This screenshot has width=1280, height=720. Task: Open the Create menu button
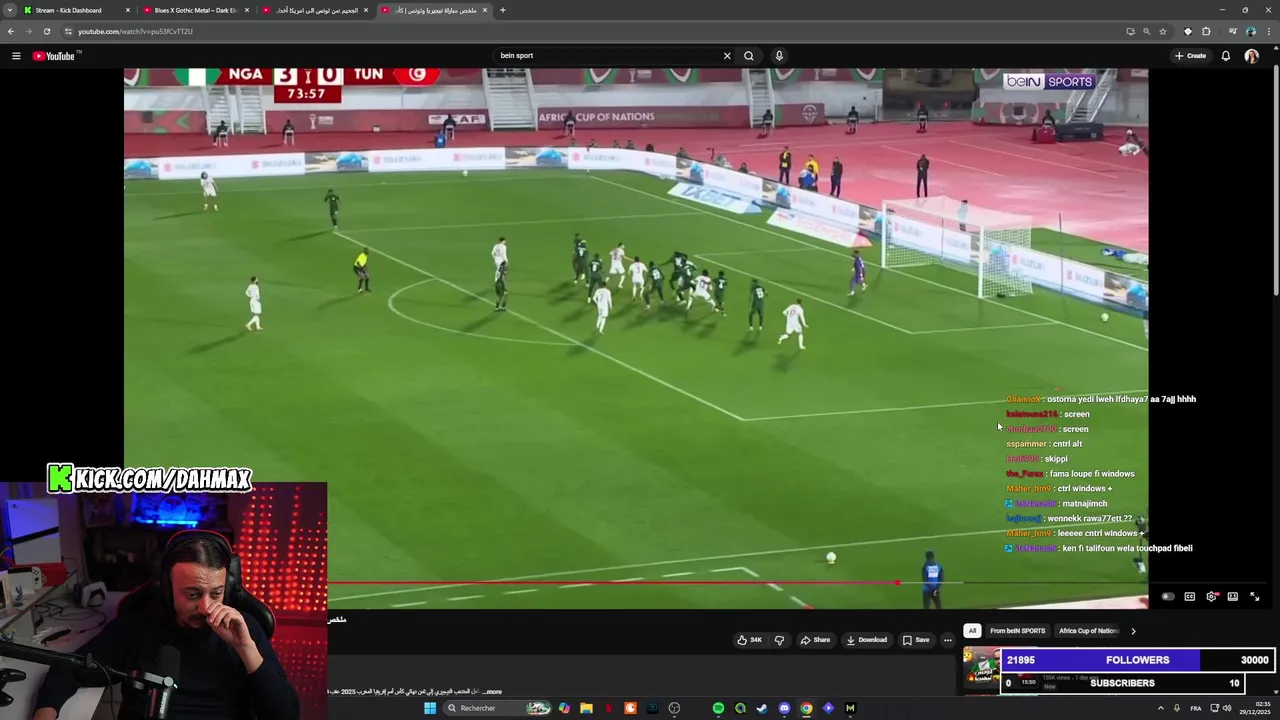pos(1190,56)
